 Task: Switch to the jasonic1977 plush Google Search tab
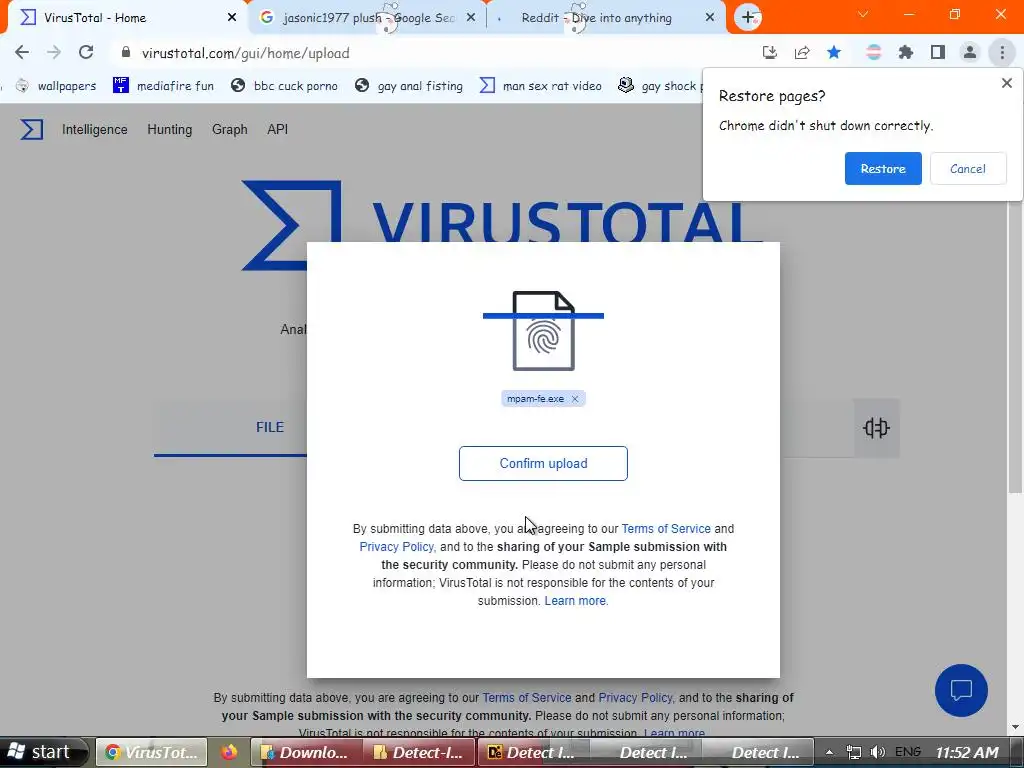point(366,18)
